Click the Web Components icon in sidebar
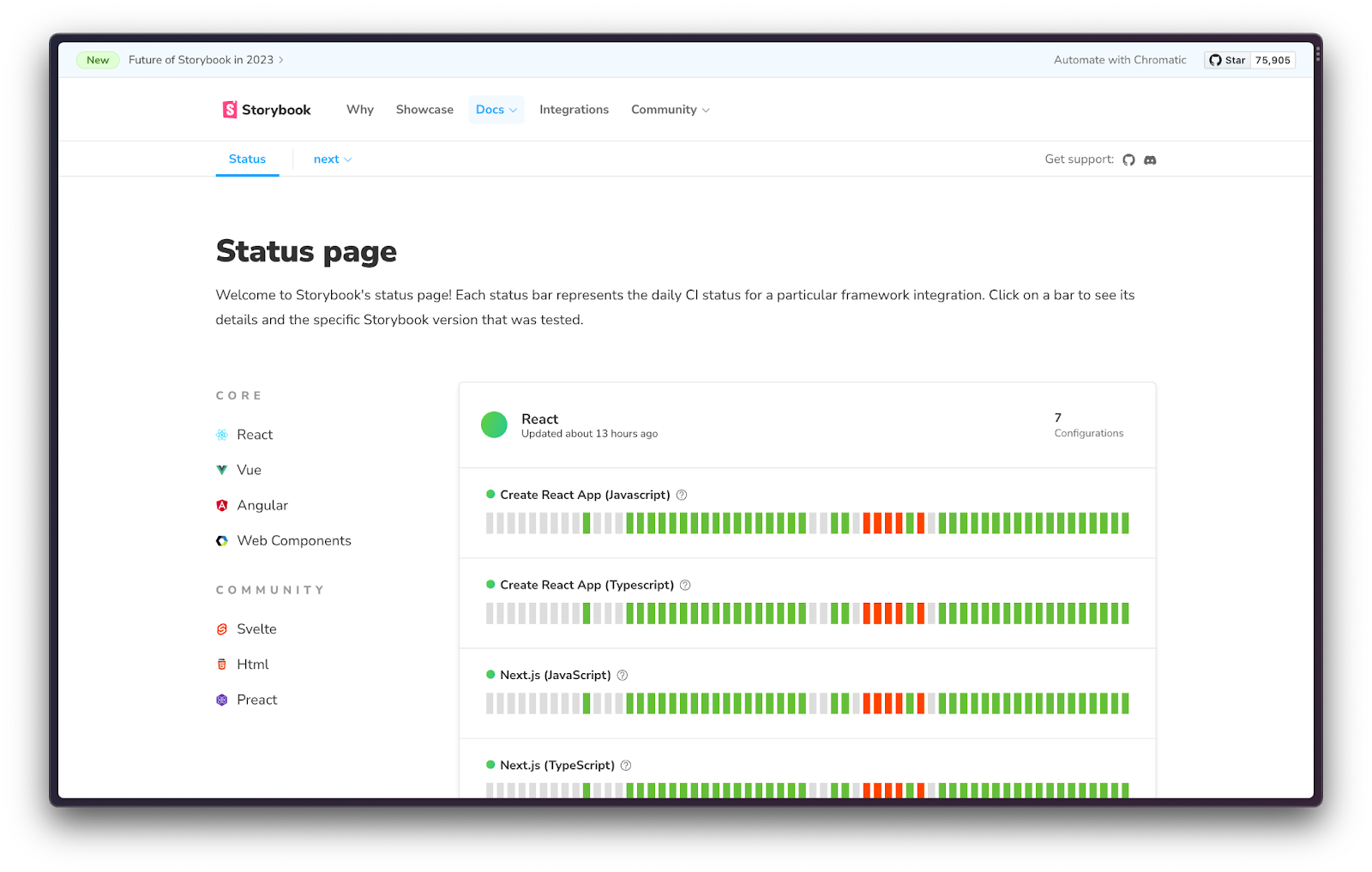Image resolution: width=1372 pixels, height=872 pixels. tap(222, 541)
